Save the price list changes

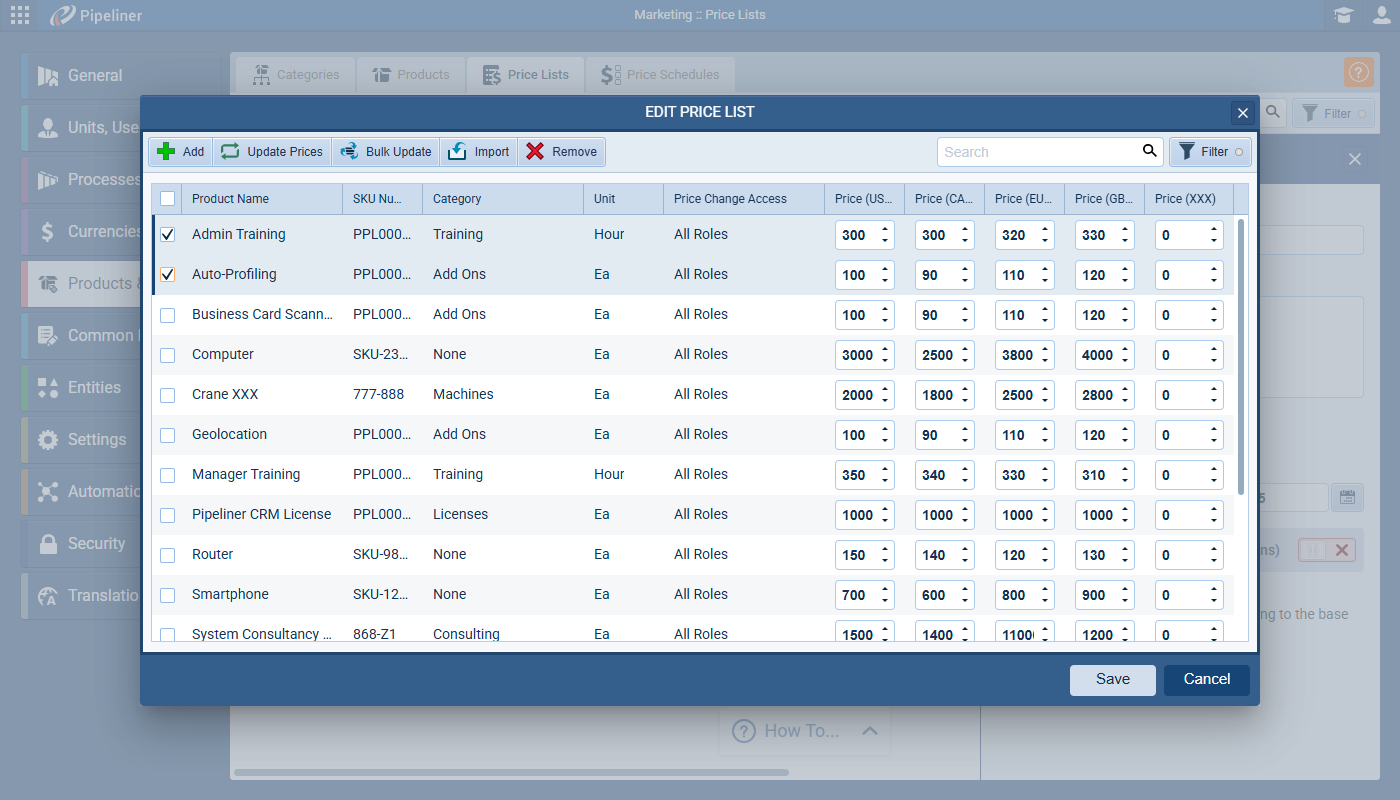pos(1112,680)
